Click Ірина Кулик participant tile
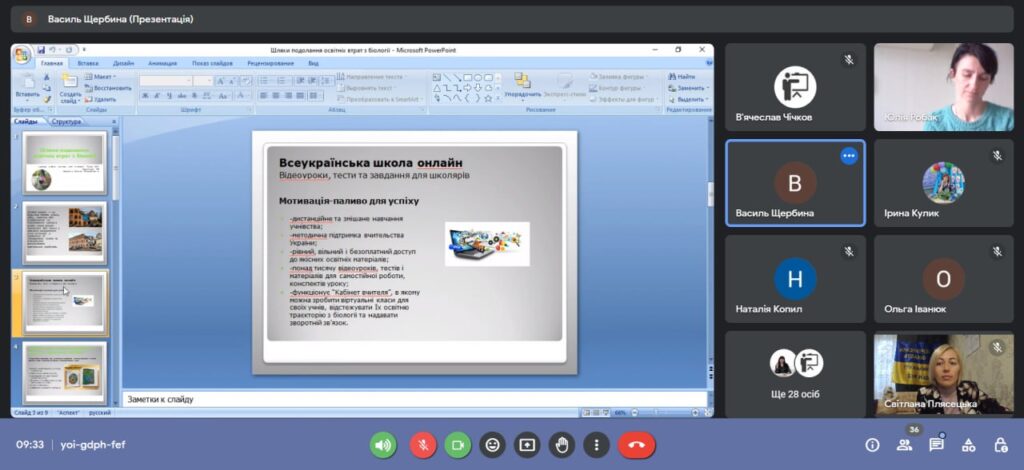This screenshot has width=1024, height=470. [x=944, y=183]
